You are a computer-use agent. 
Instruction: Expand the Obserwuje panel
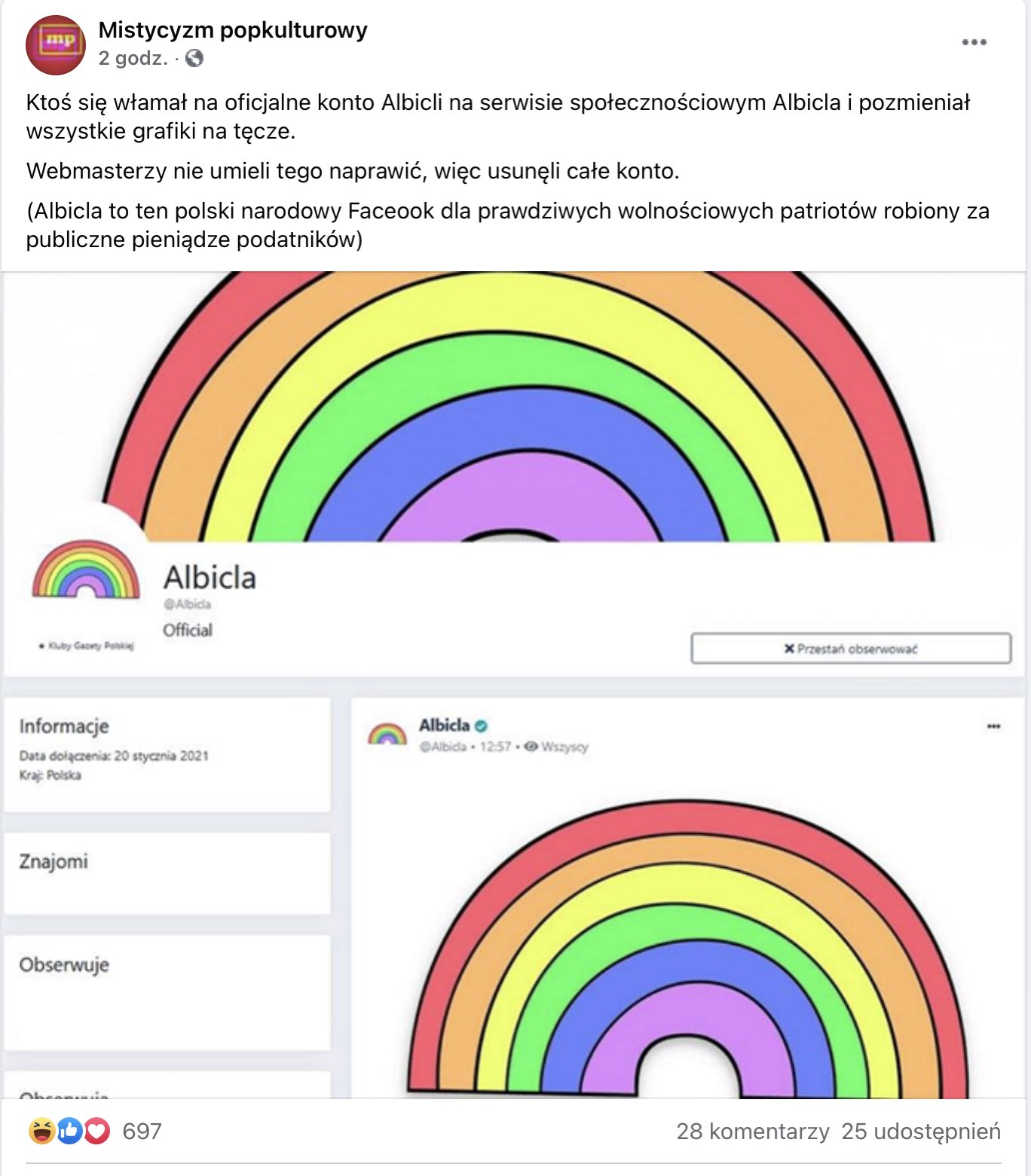click(x=64, y=964)
